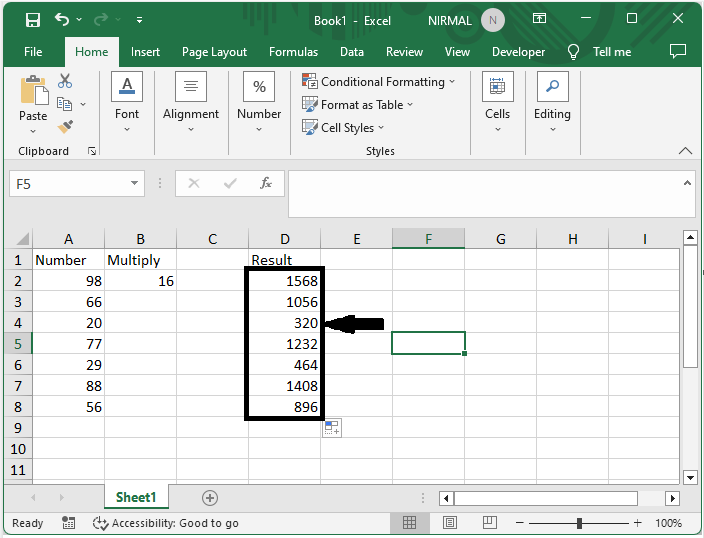Switch to Page Layout view icon

coord(449,522)
